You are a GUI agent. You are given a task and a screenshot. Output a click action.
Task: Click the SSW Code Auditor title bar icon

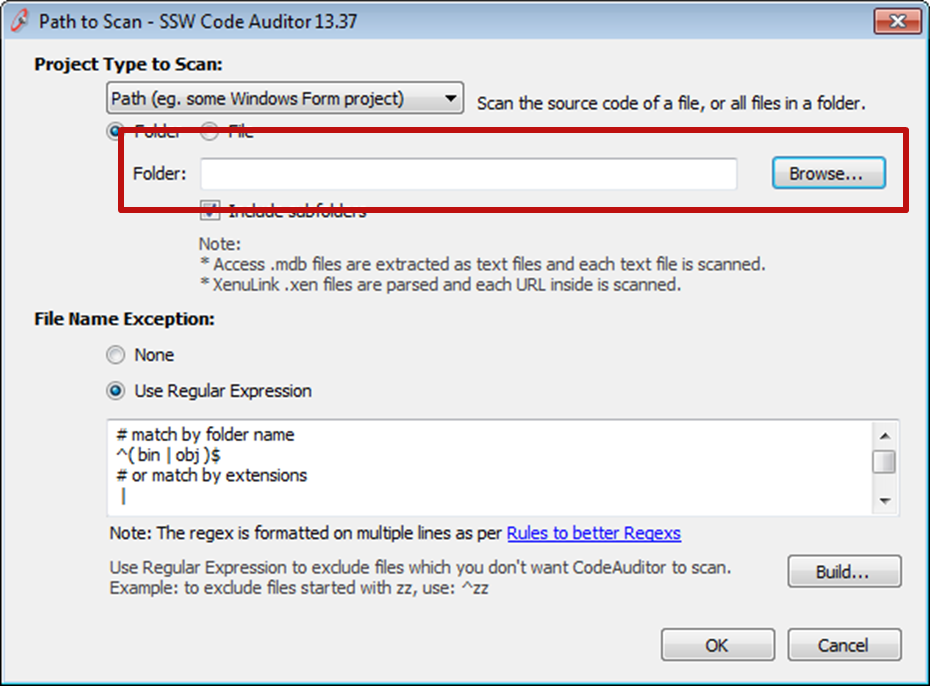pos(19,21)
